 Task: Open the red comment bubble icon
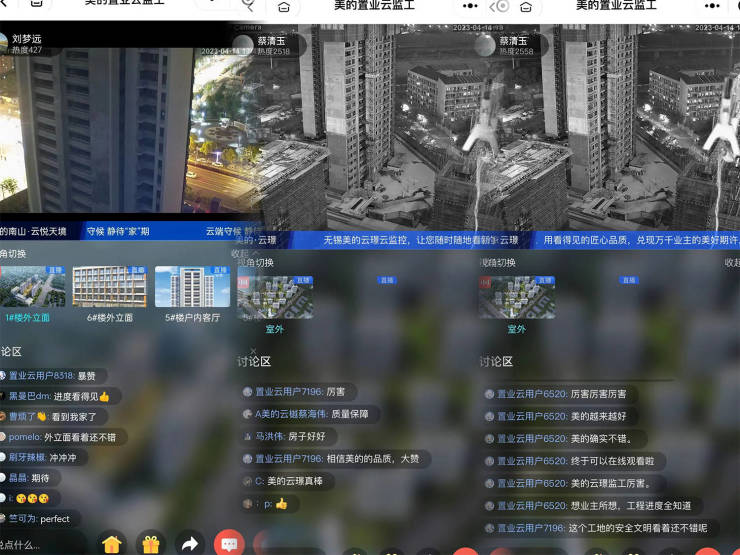tap(229, 544)
